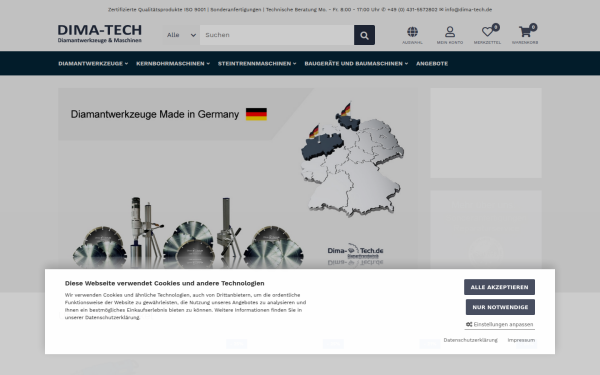Click the magnifier search button
This screenshot has width=600, height=375.
pyautogui.click(x=364, y=35)
